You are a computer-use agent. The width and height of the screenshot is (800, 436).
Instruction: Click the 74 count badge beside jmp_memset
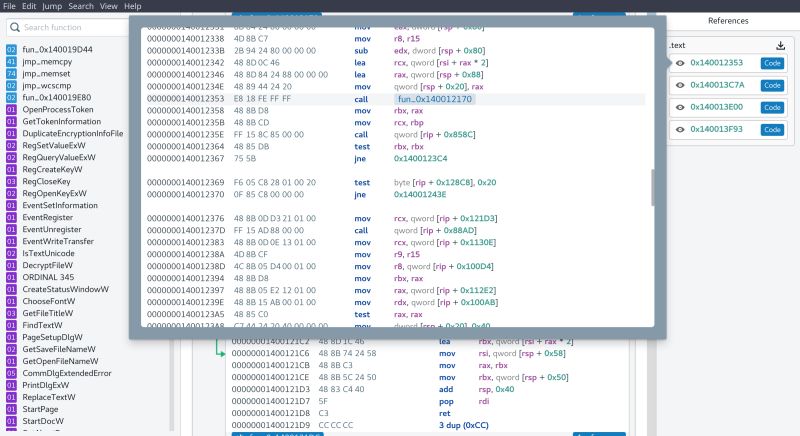11,73
